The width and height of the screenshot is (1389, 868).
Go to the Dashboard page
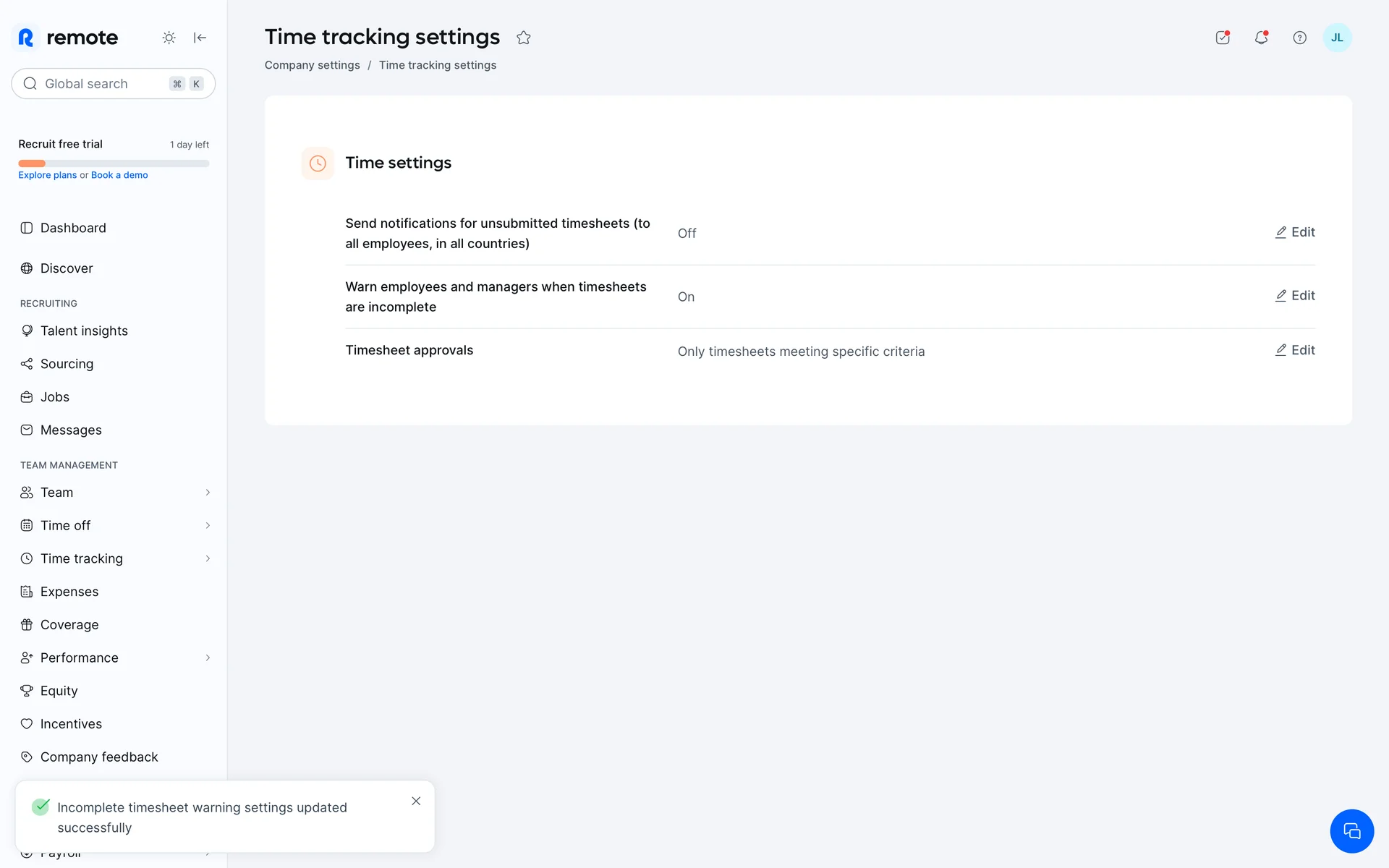pos(73,228)
